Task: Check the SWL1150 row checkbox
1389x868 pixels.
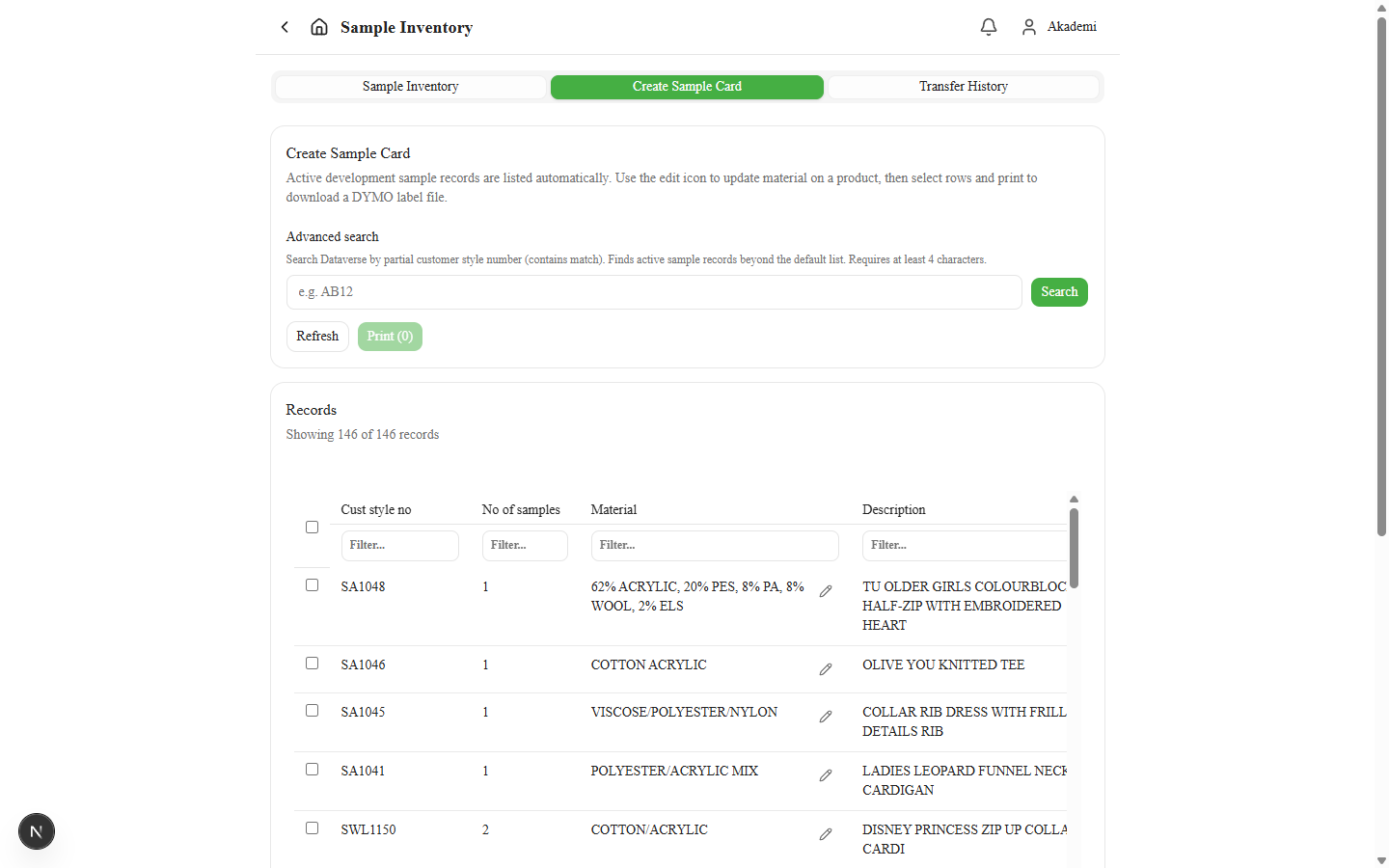Action: (312, 828)
